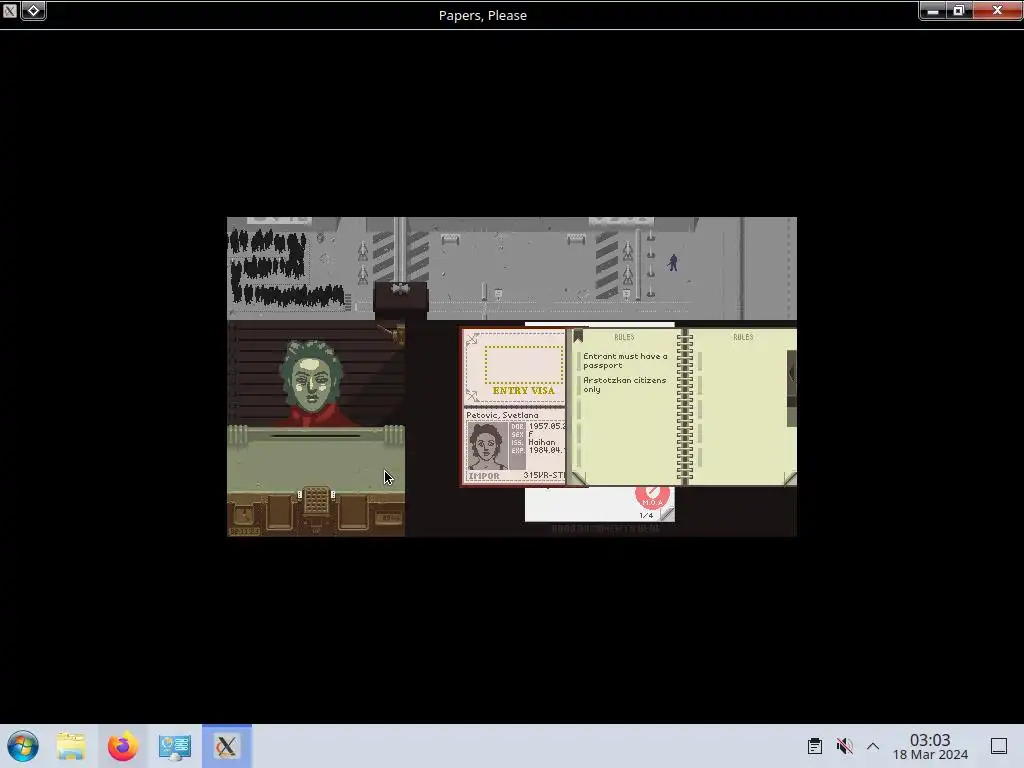Maximize the Papers, Please window
Screen dimensions: 1024x768
coord(959,10)
